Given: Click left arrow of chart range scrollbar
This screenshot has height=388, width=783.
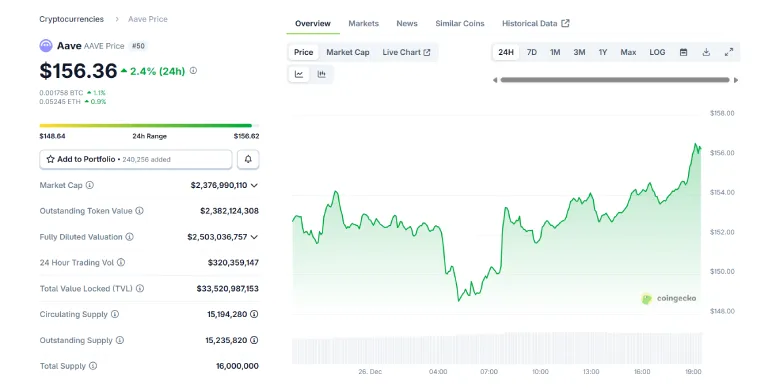Looking at the screenshot, I should click(x=495, y=80).
